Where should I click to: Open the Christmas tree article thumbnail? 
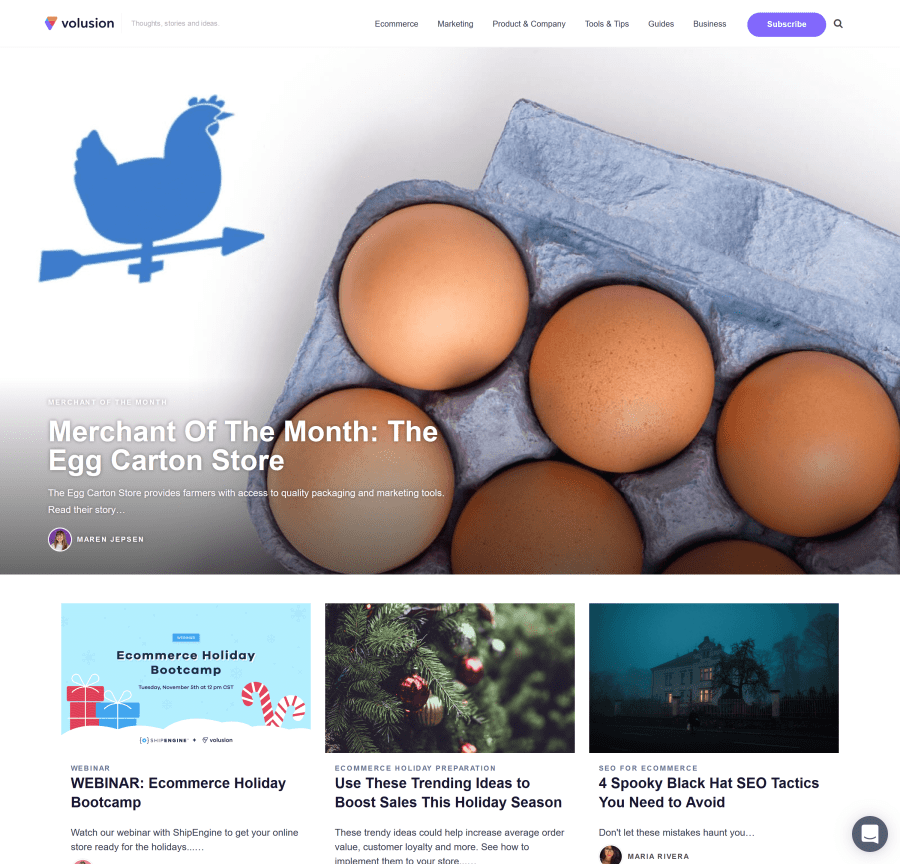pos(449,677)
